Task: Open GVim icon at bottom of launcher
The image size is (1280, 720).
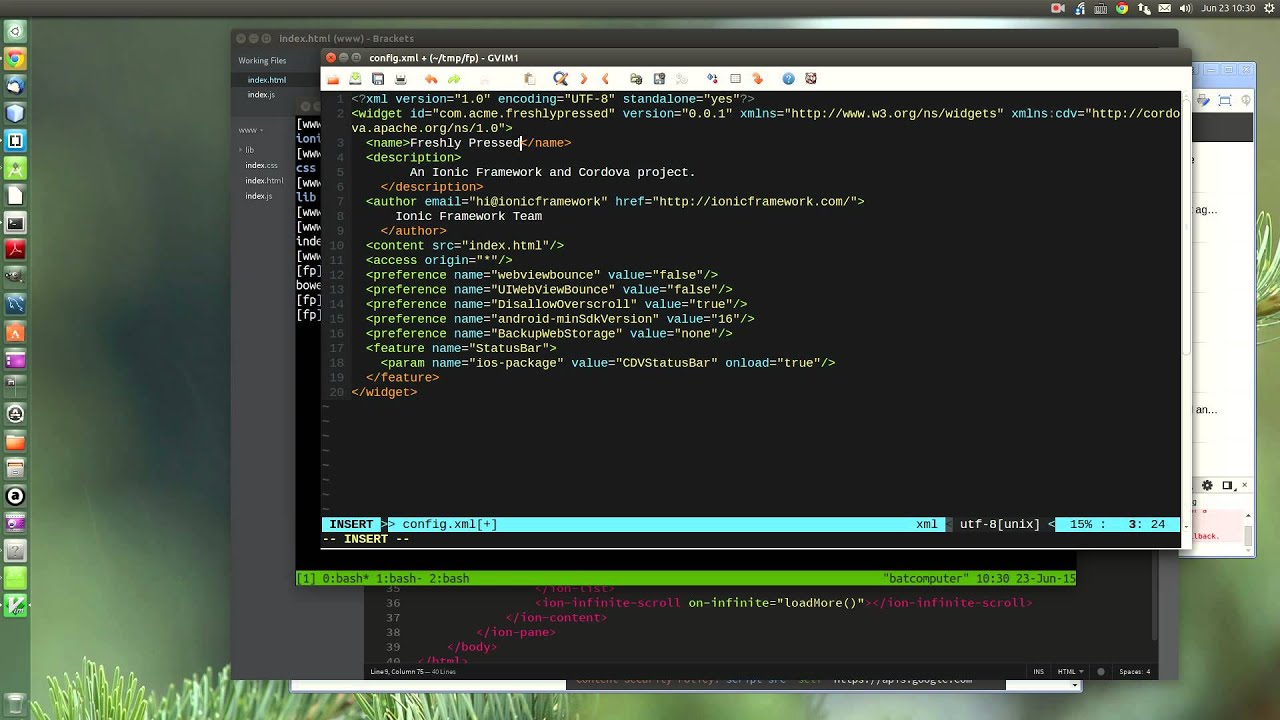Action: pos(15,605)
